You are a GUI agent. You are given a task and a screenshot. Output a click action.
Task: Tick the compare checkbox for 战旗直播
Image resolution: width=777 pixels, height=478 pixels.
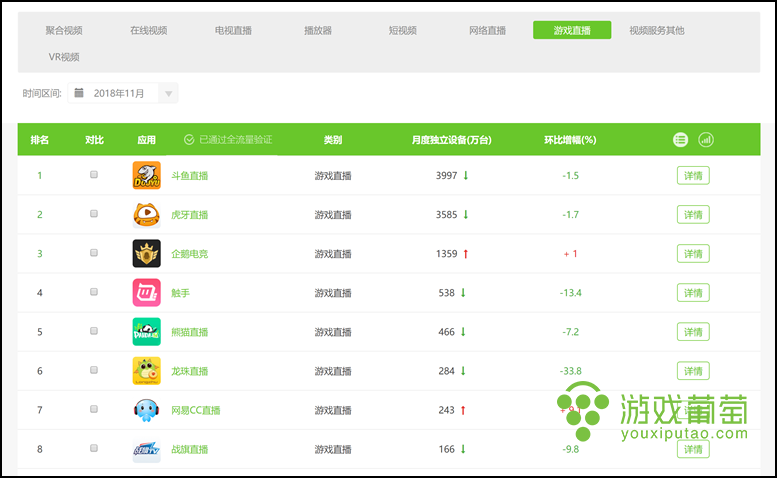[94, 448]
